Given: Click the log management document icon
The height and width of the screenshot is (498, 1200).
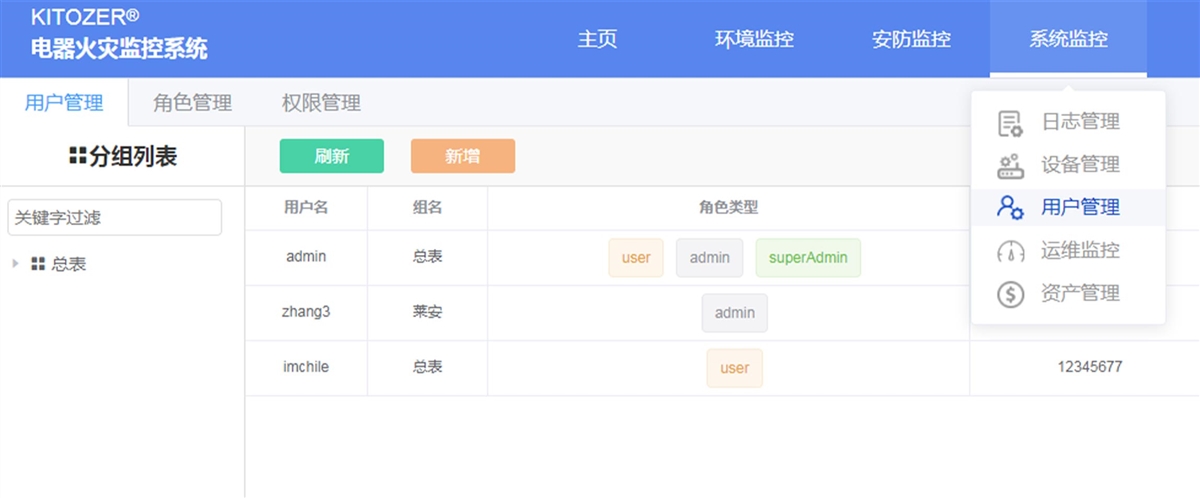Looking at the screenshot, I should pyautogui.click(x=1010, y=123).
